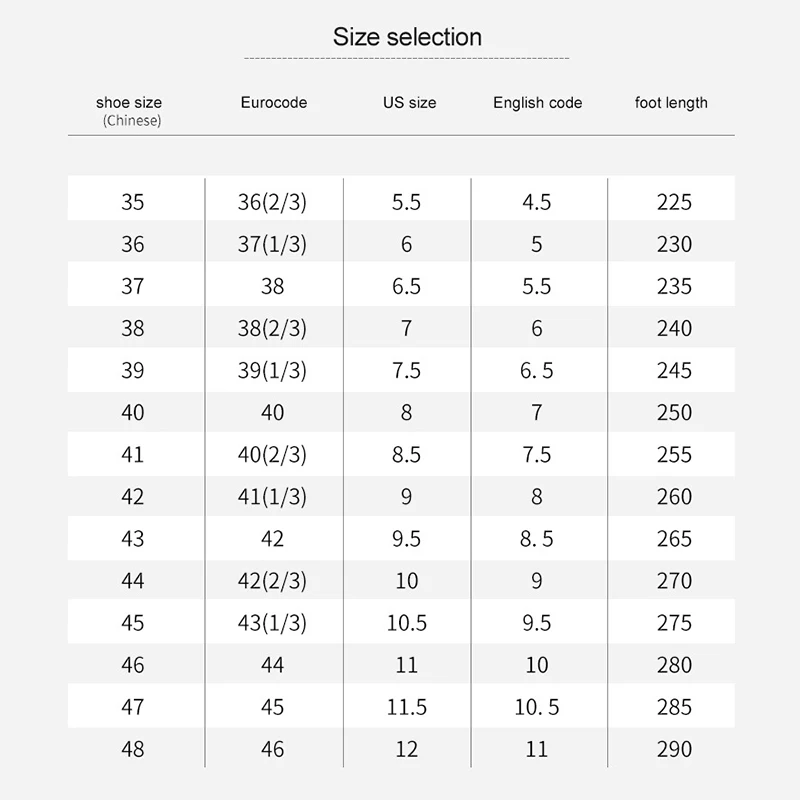Click the Eurocode column header
Screen dimensions: 800x800
[274, 103]
